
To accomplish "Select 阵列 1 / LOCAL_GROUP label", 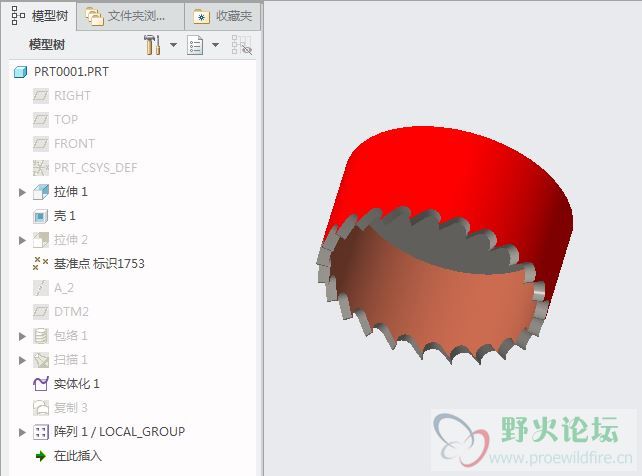I will 120,432.
